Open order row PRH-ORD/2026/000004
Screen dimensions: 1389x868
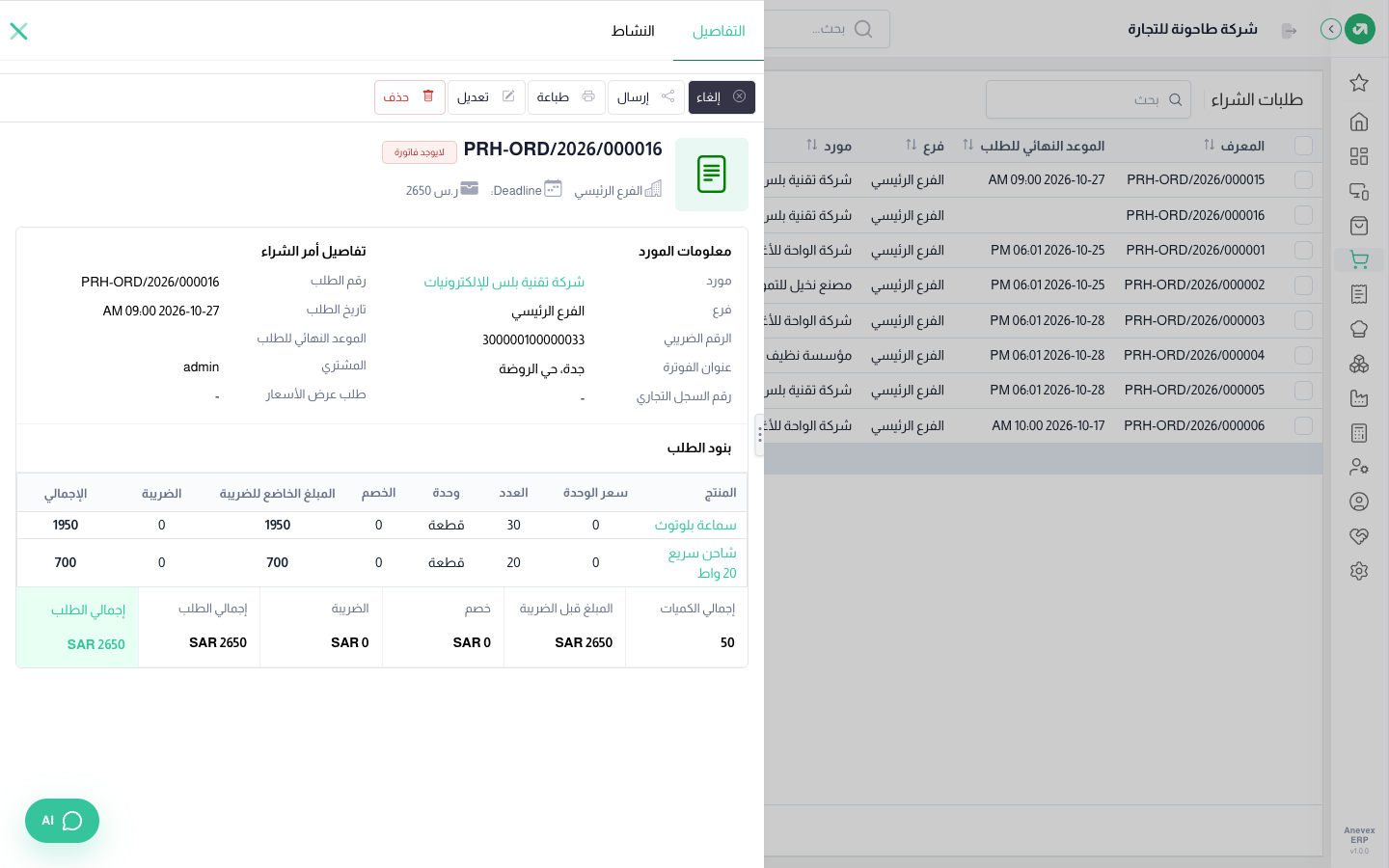pos(1044,355)
